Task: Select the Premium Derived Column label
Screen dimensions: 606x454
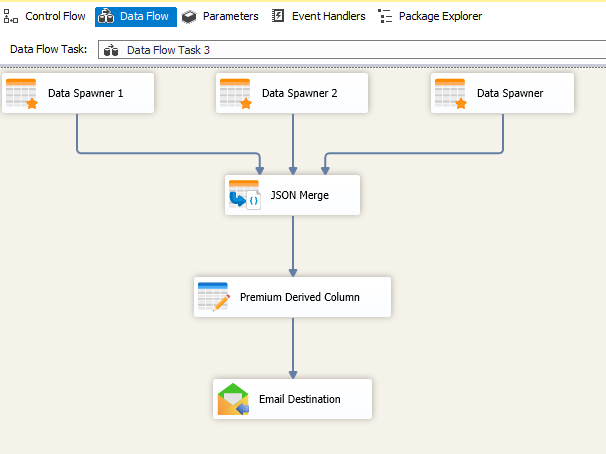Action: pos(300,297)
